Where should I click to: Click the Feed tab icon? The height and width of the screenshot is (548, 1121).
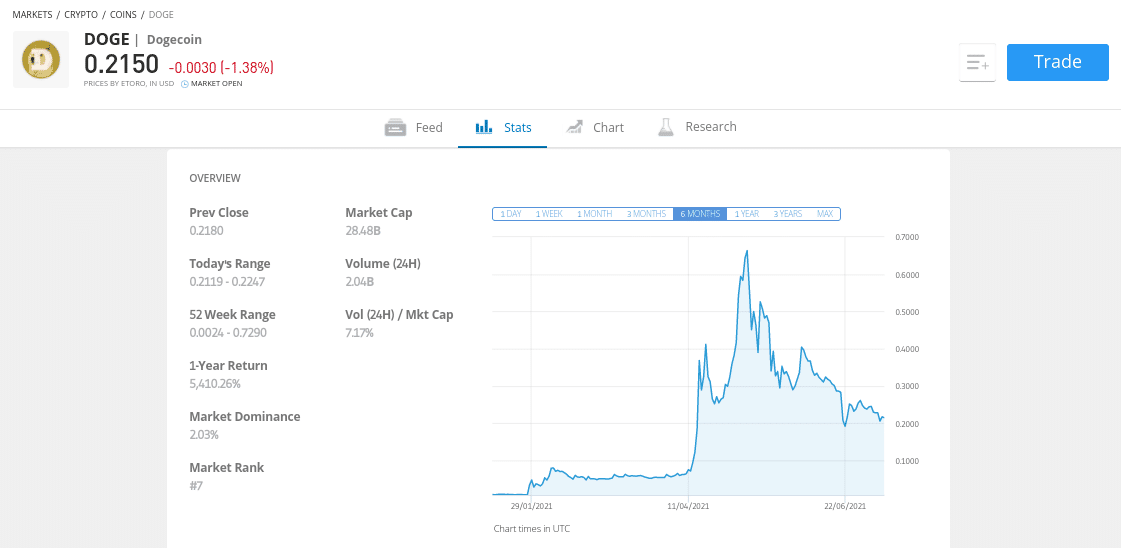click(395, 127)
